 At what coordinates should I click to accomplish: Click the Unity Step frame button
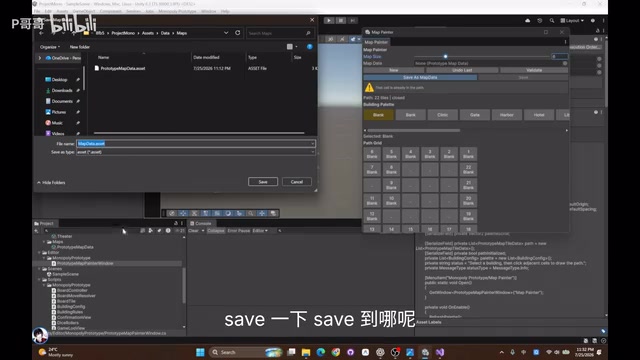[x=352, y=20]
